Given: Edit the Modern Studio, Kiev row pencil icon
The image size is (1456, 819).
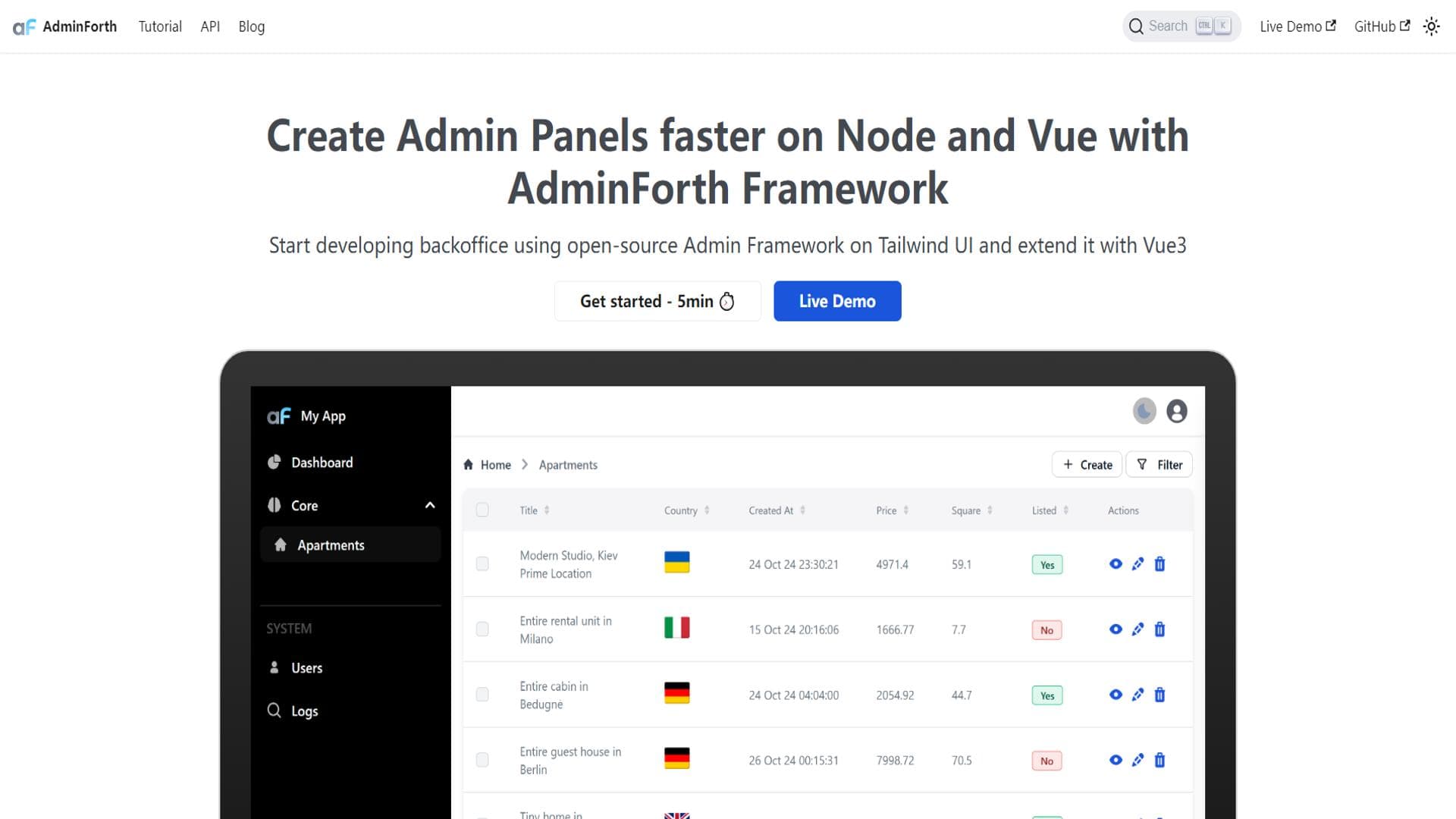Looking at the screenshot, I should point(1137,563).
